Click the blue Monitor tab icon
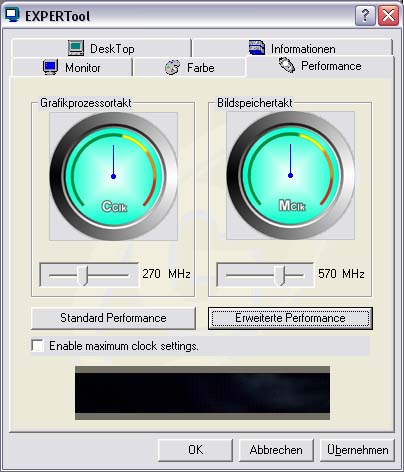Image resolution: width=404 pixels, height=472 pixels. [51, 67]
